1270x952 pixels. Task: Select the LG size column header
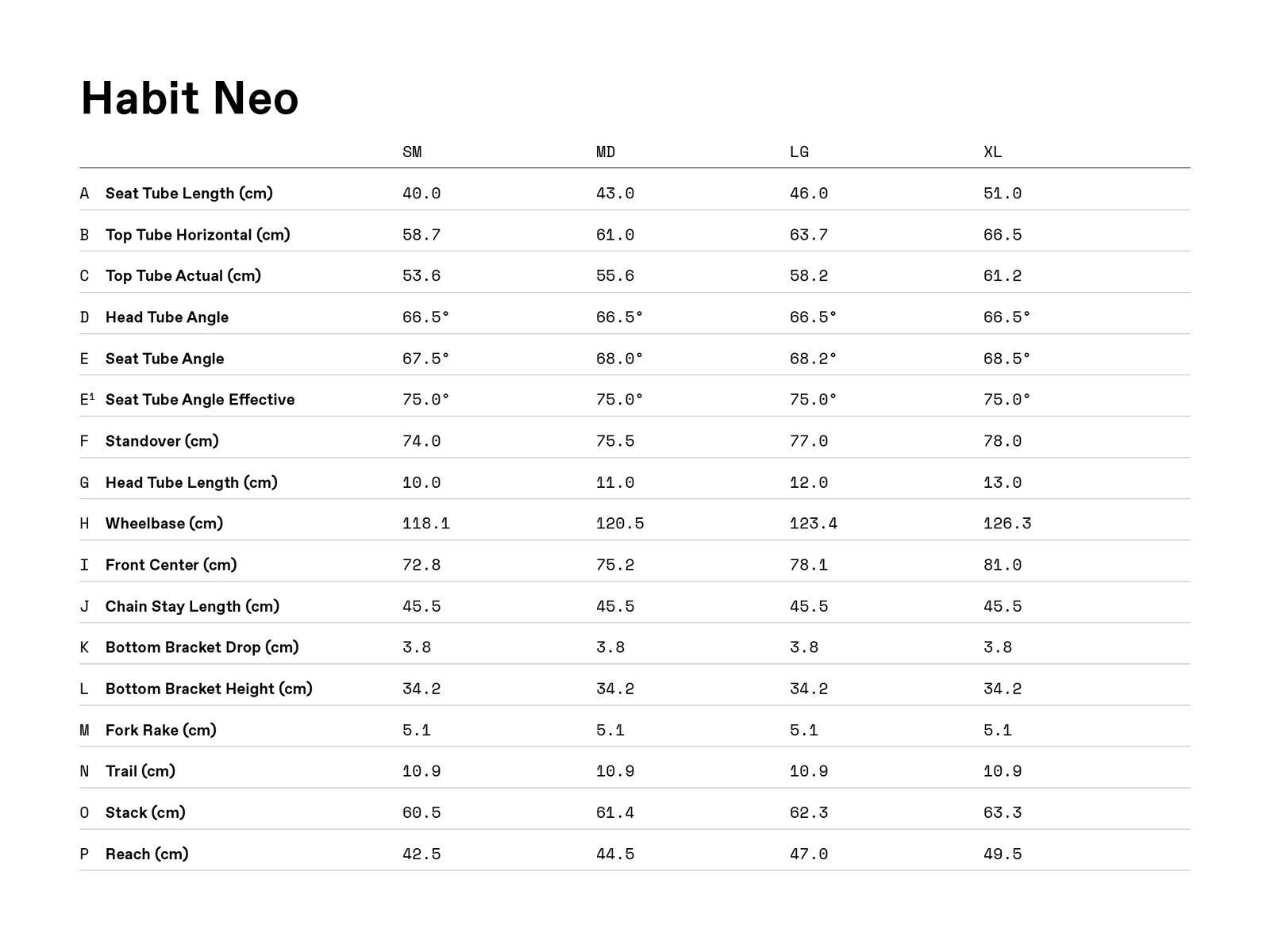[799, 152]
